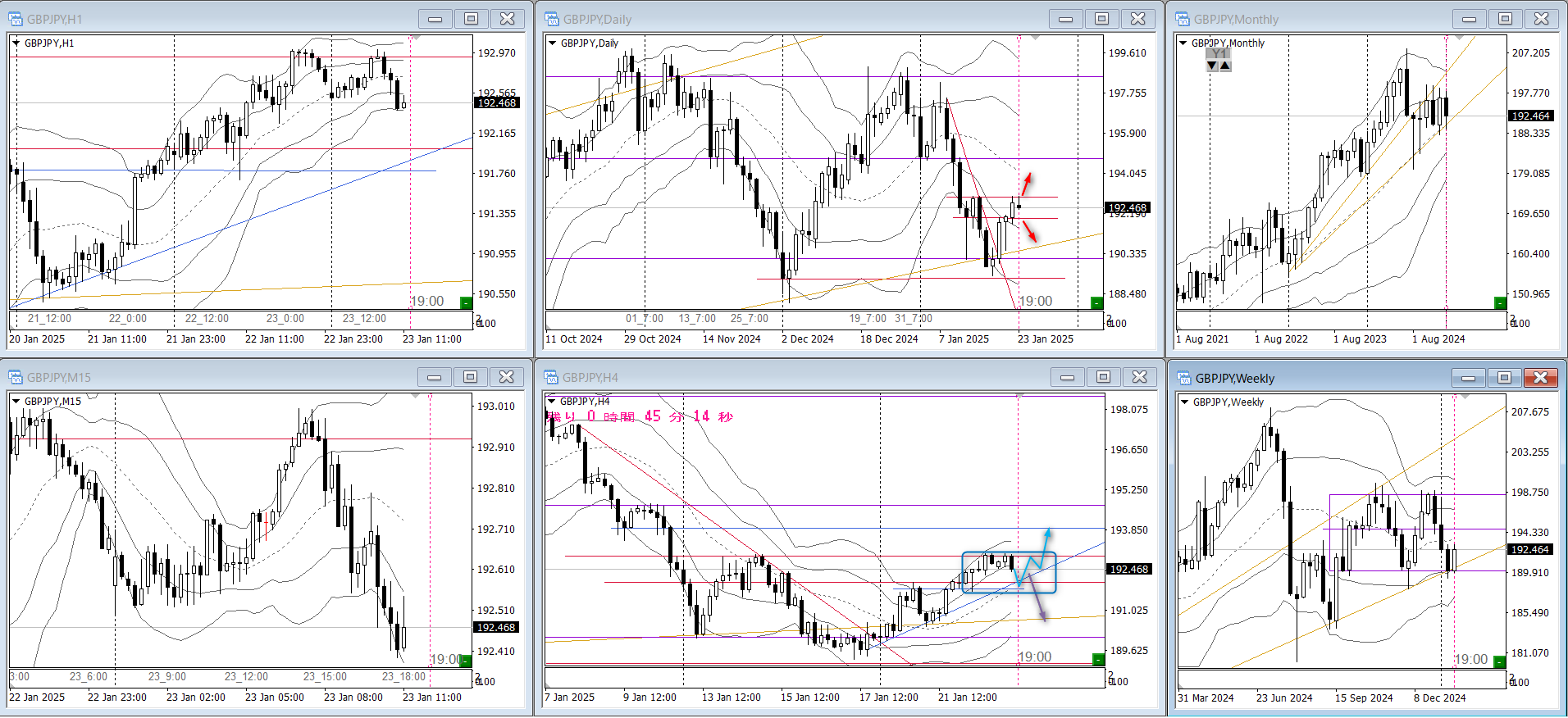Open the GBPJPY,H4 chart label dropdown triangle
Viewport: 1568px width, 718px height.
[552, 401]
